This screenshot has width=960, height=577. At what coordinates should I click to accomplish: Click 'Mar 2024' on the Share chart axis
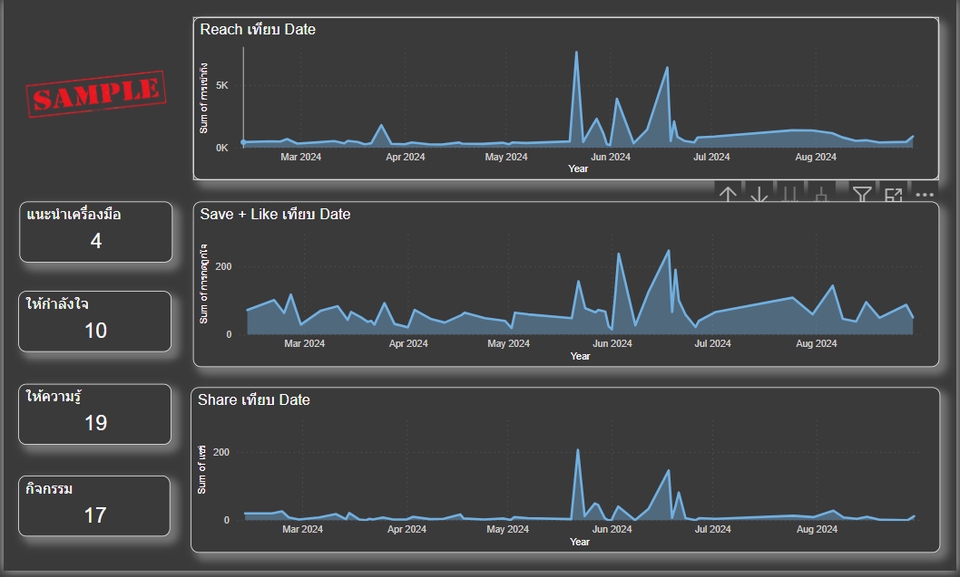click(302, 529)
